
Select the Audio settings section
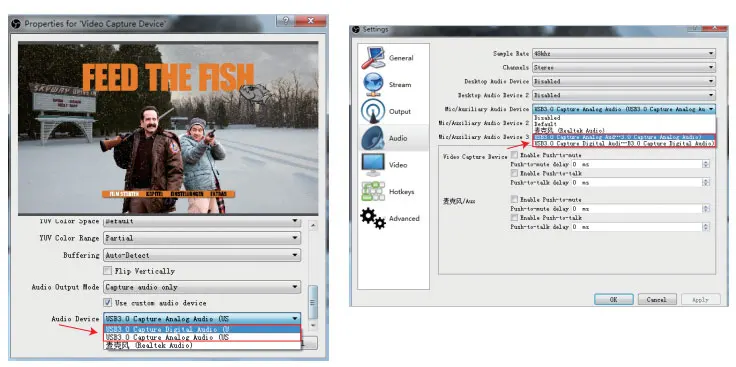pyautogui.click(x=393, y=138)
